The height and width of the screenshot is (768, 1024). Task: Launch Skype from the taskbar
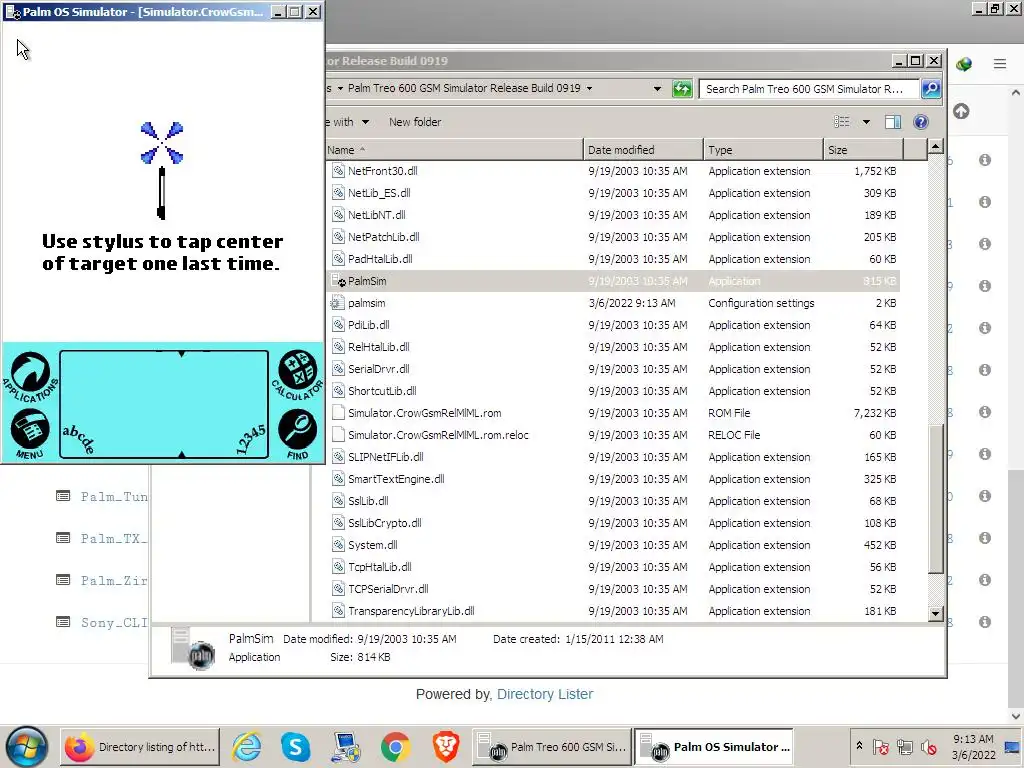pos(295,746)
